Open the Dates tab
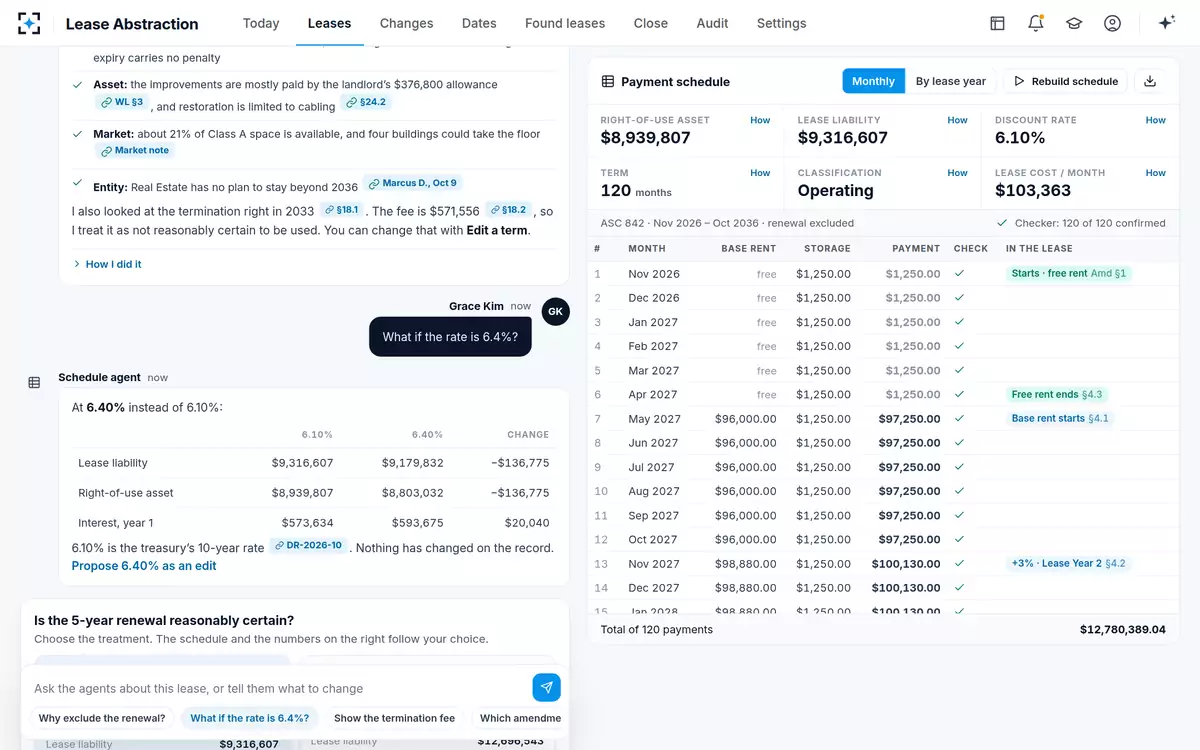 tap(479, 23)
